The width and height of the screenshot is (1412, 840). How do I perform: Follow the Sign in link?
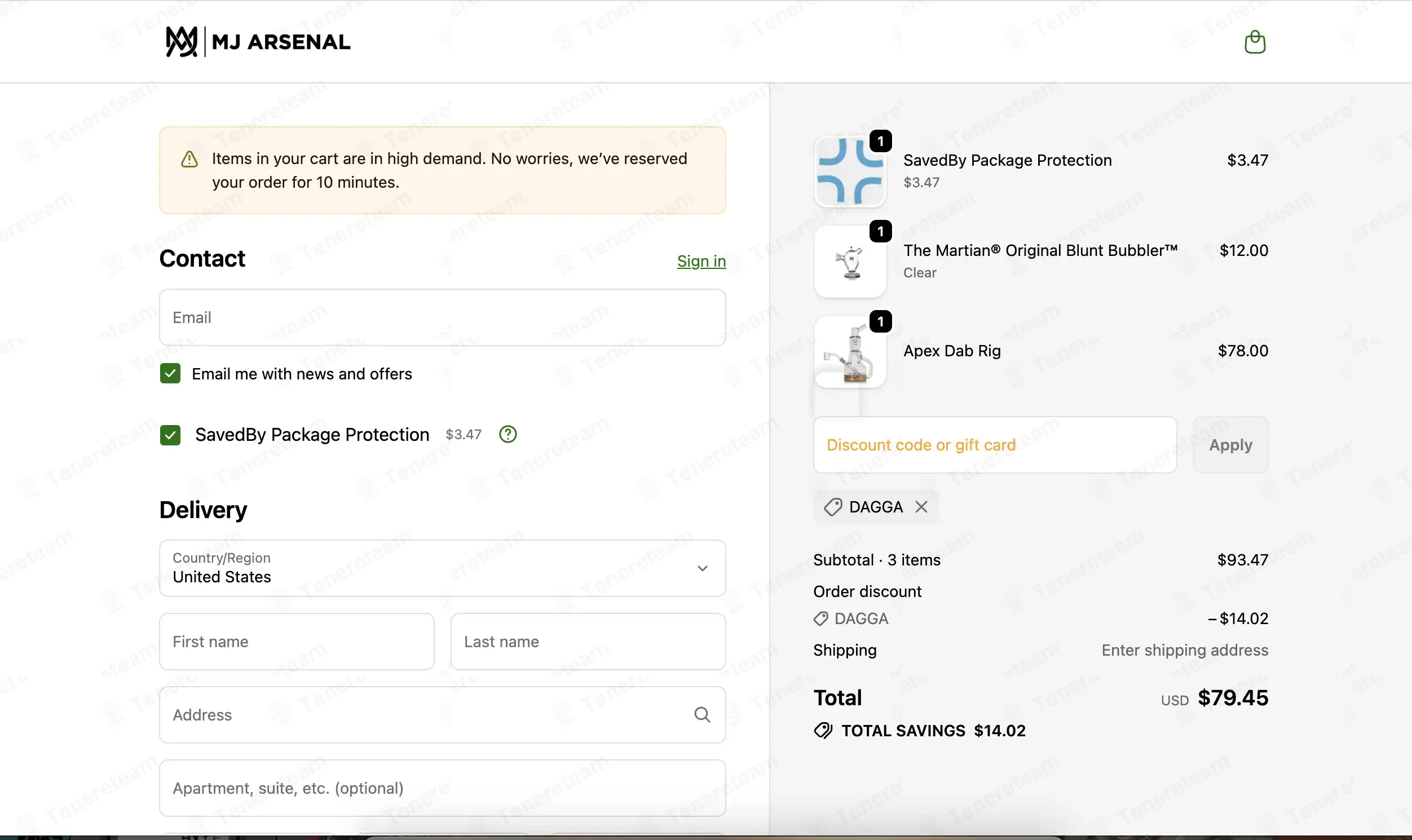(701, 261)
